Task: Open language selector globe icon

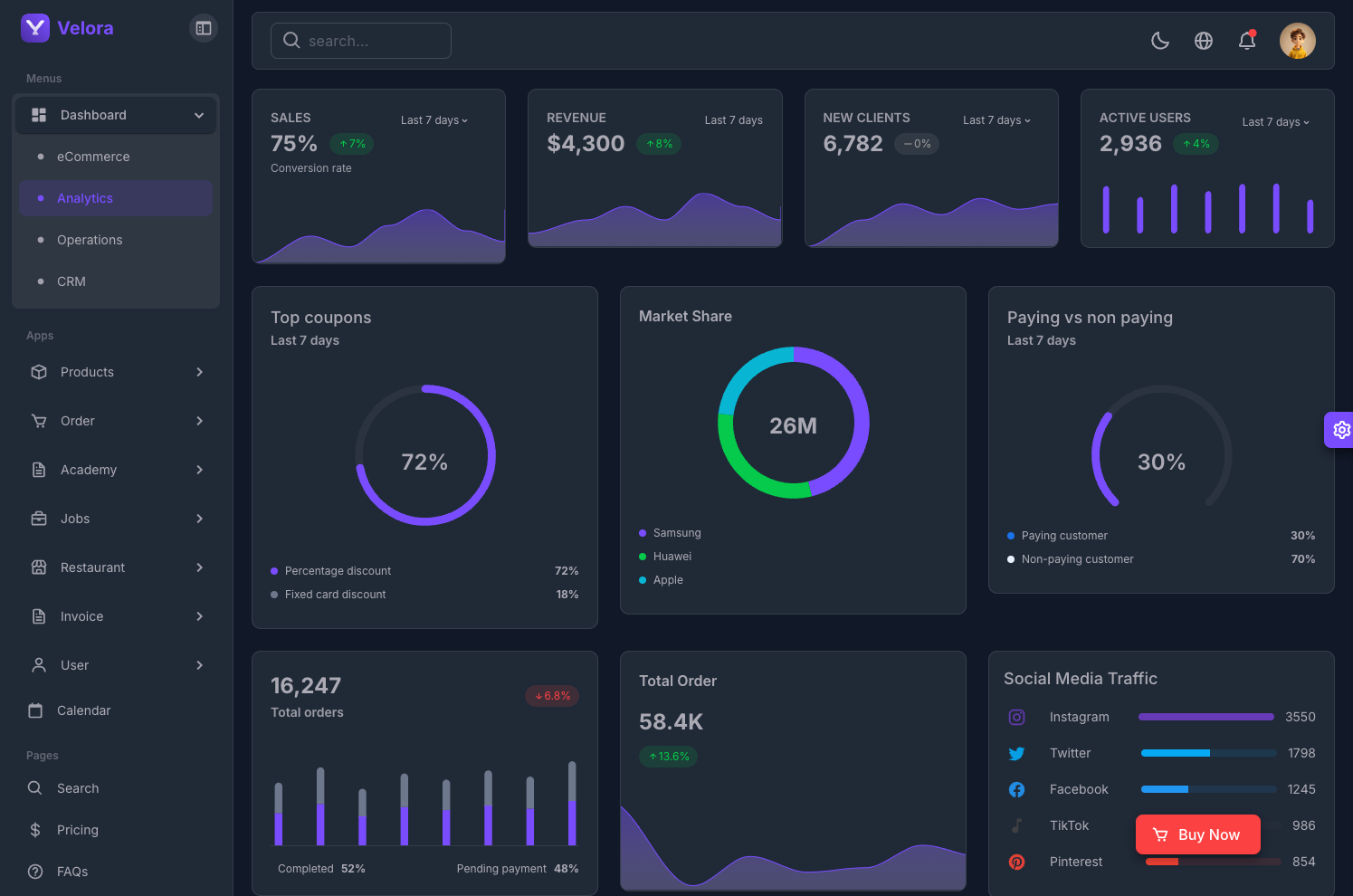Action: [x=1203, y=41]
